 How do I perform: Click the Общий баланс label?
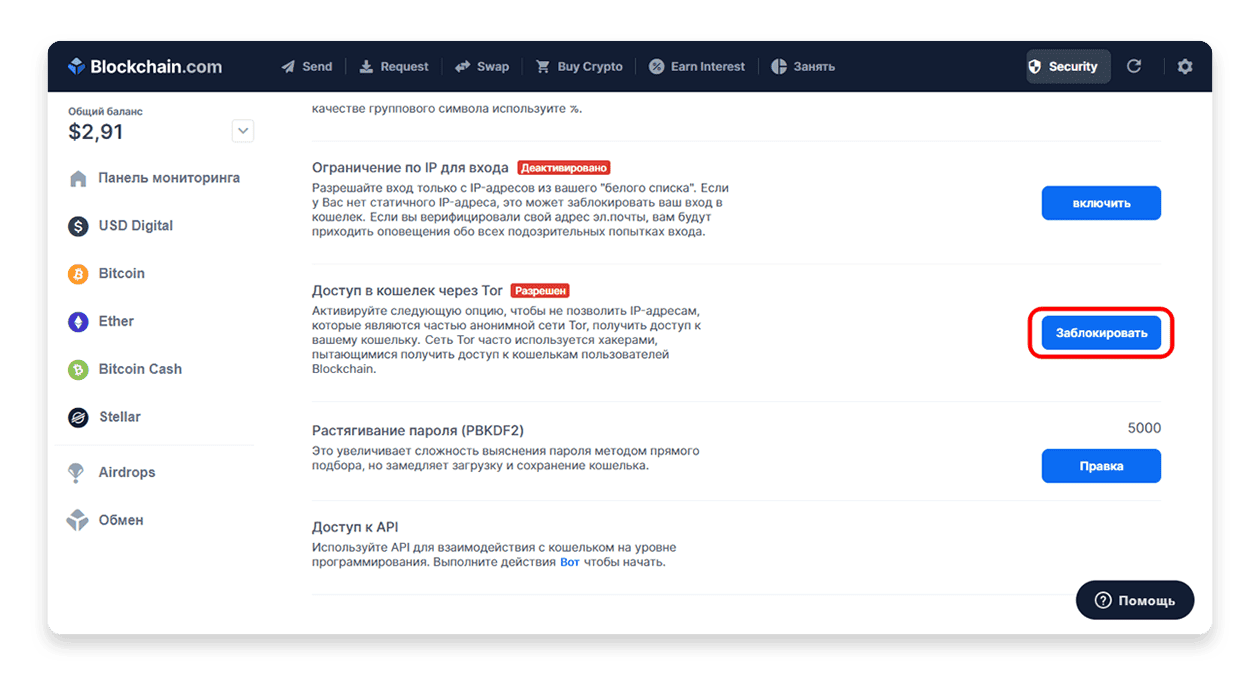pyautogui.click(x=105, y=112)
